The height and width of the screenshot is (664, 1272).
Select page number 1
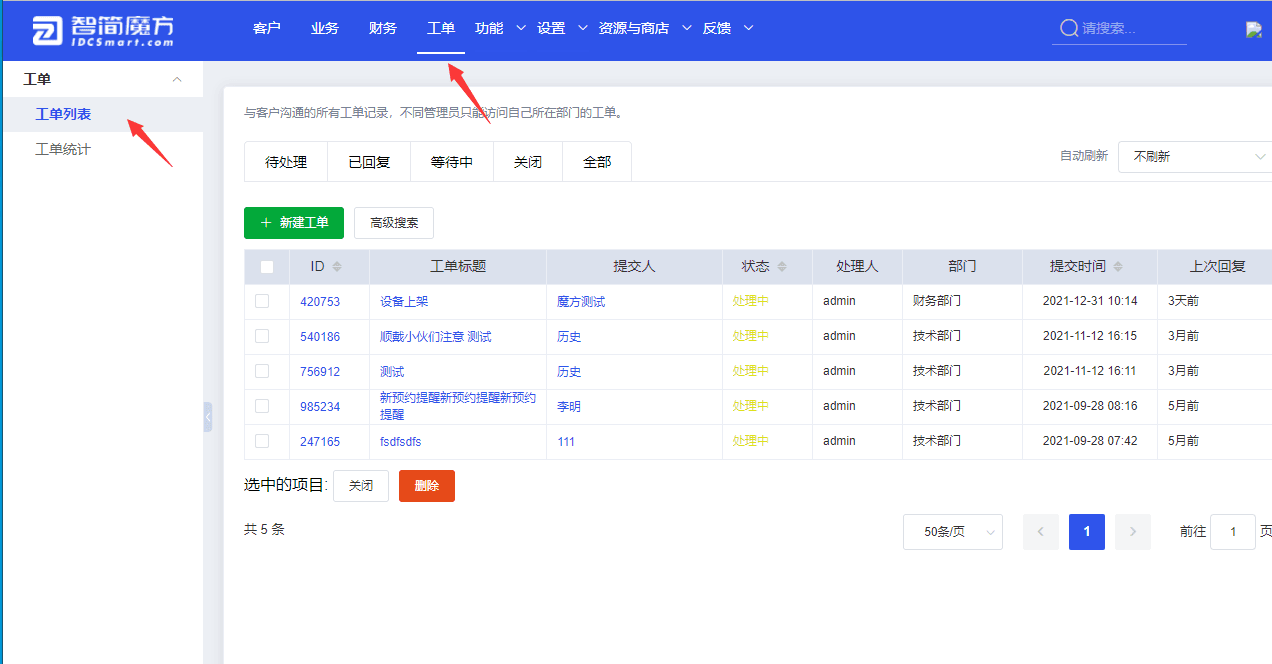click(1087, 532)
